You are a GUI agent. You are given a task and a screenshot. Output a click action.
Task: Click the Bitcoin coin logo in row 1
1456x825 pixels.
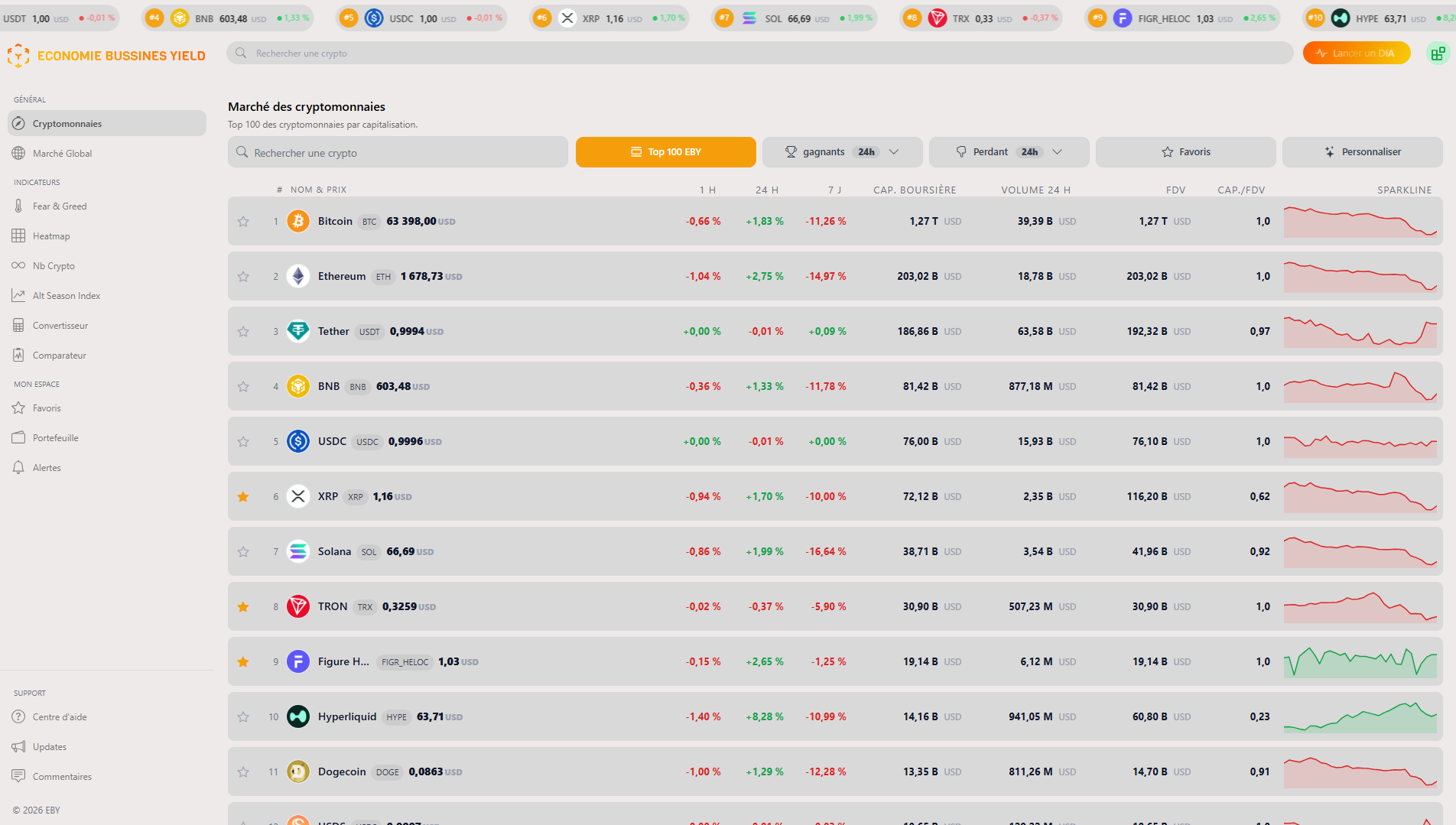(298, 221)
